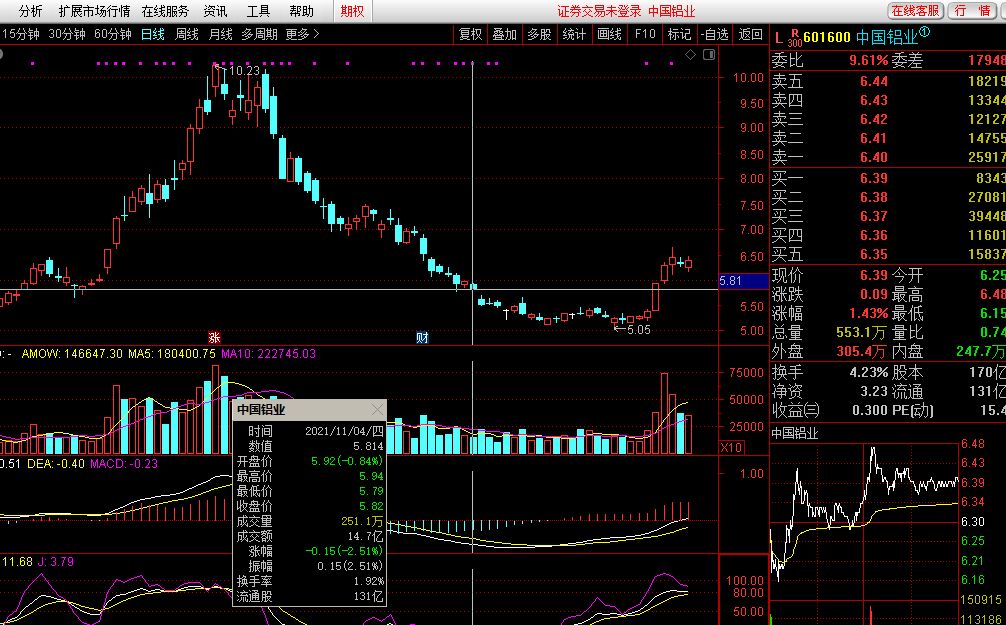Open the 分析 menu
Viewport: 1006px width, 625px height.
point(30,11)
